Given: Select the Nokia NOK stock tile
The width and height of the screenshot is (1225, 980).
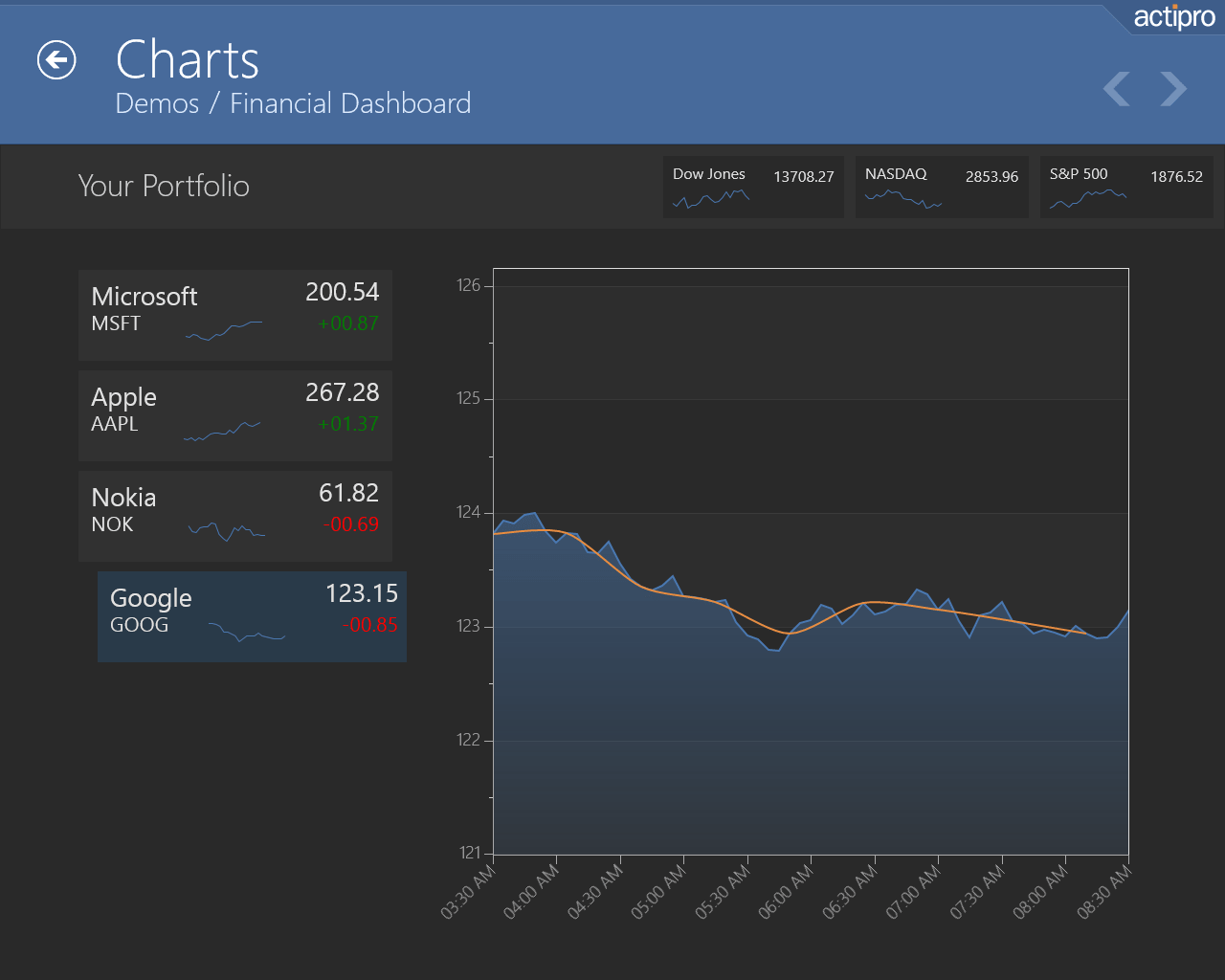Looking at the screenshot, I should tap(235, 516).
